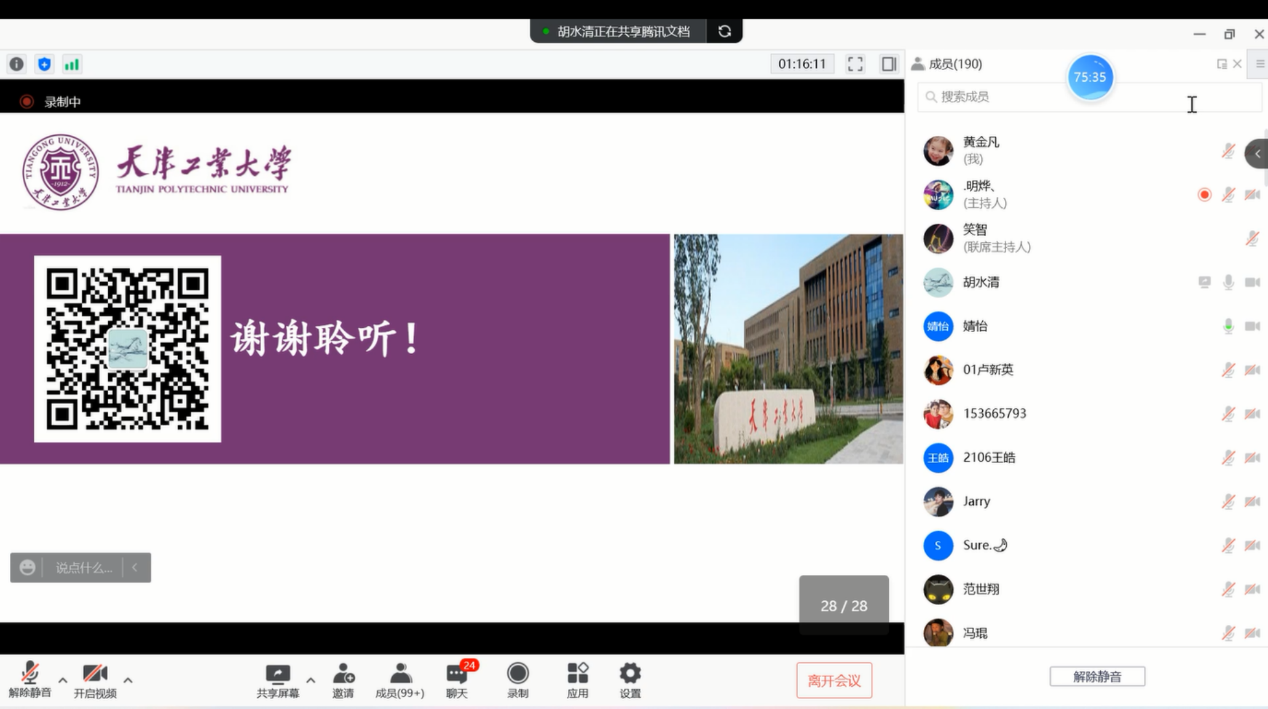
Task: Toggle the muted mic icon for Sure.
Action: [1228, 545]
